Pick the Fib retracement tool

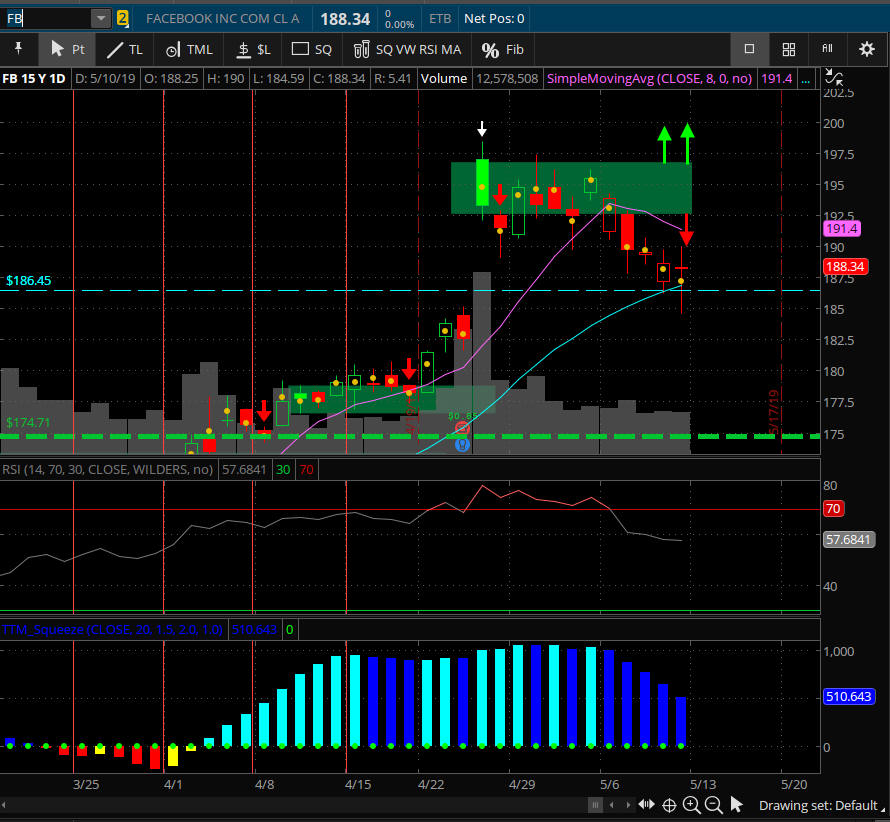pos(502,49)
